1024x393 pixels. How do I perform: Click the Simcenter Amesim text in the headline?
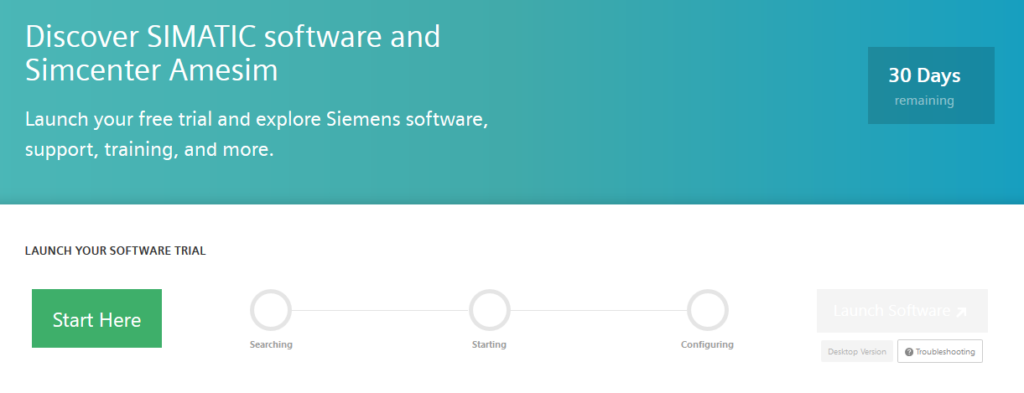pyautogui.click(x=152, y=71)
